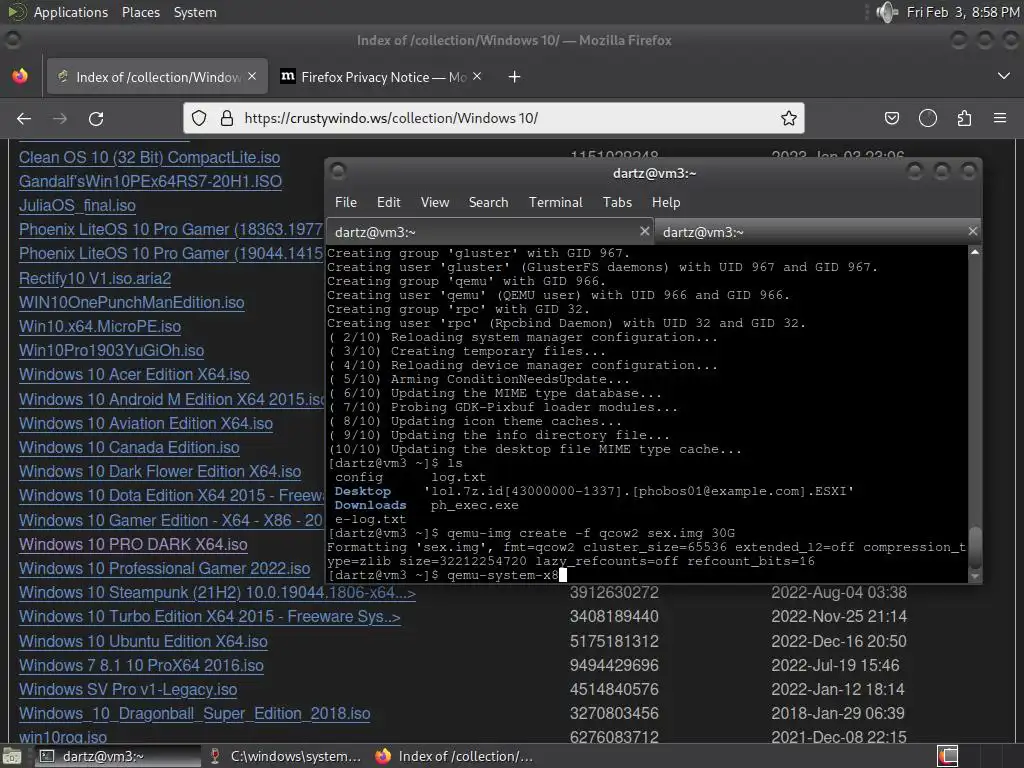Open the terminal Help menu

coord(666,202)
